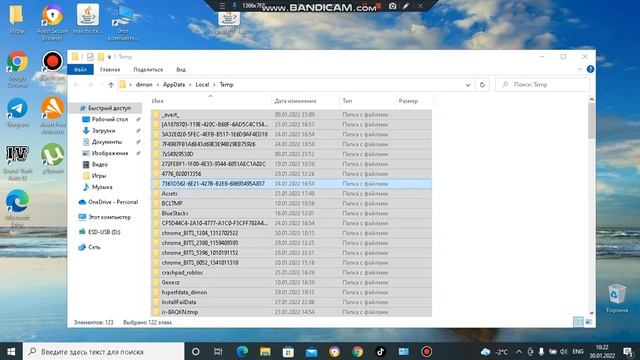Open Task View on the taskbar
Image resolution: width=640 pixels, height=360 pixels.
click(218, 351)
